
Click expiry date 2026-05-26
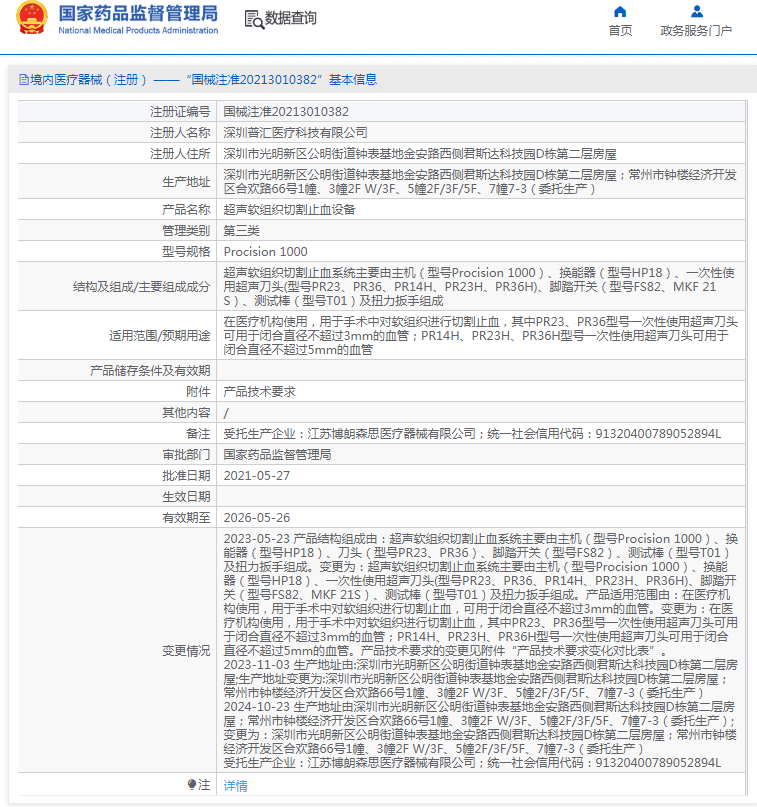[x=257, y=518]
